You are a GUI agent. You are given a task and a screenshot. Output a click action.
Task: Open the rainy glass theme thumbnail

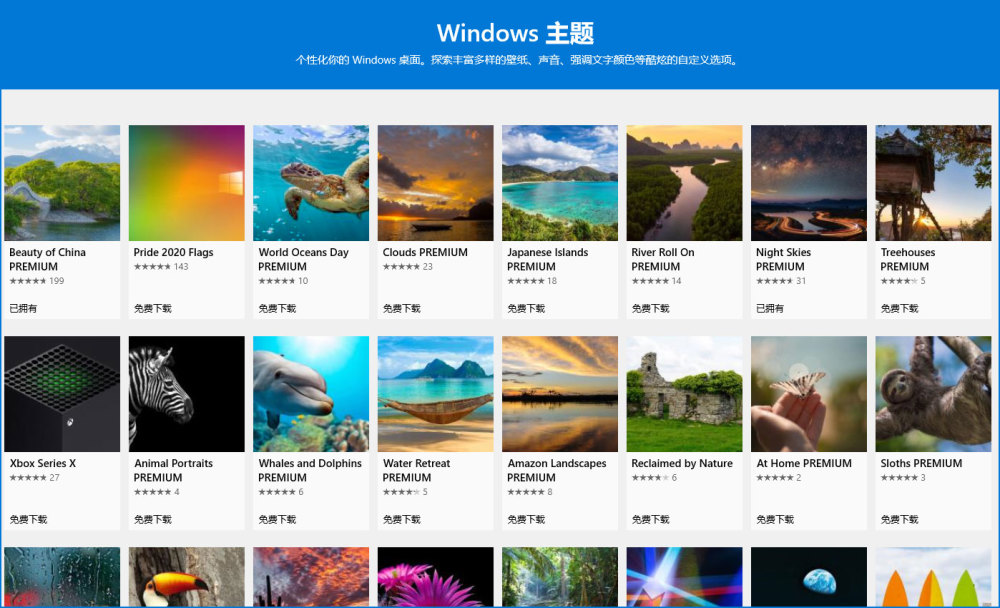click(x=62, y=577)
